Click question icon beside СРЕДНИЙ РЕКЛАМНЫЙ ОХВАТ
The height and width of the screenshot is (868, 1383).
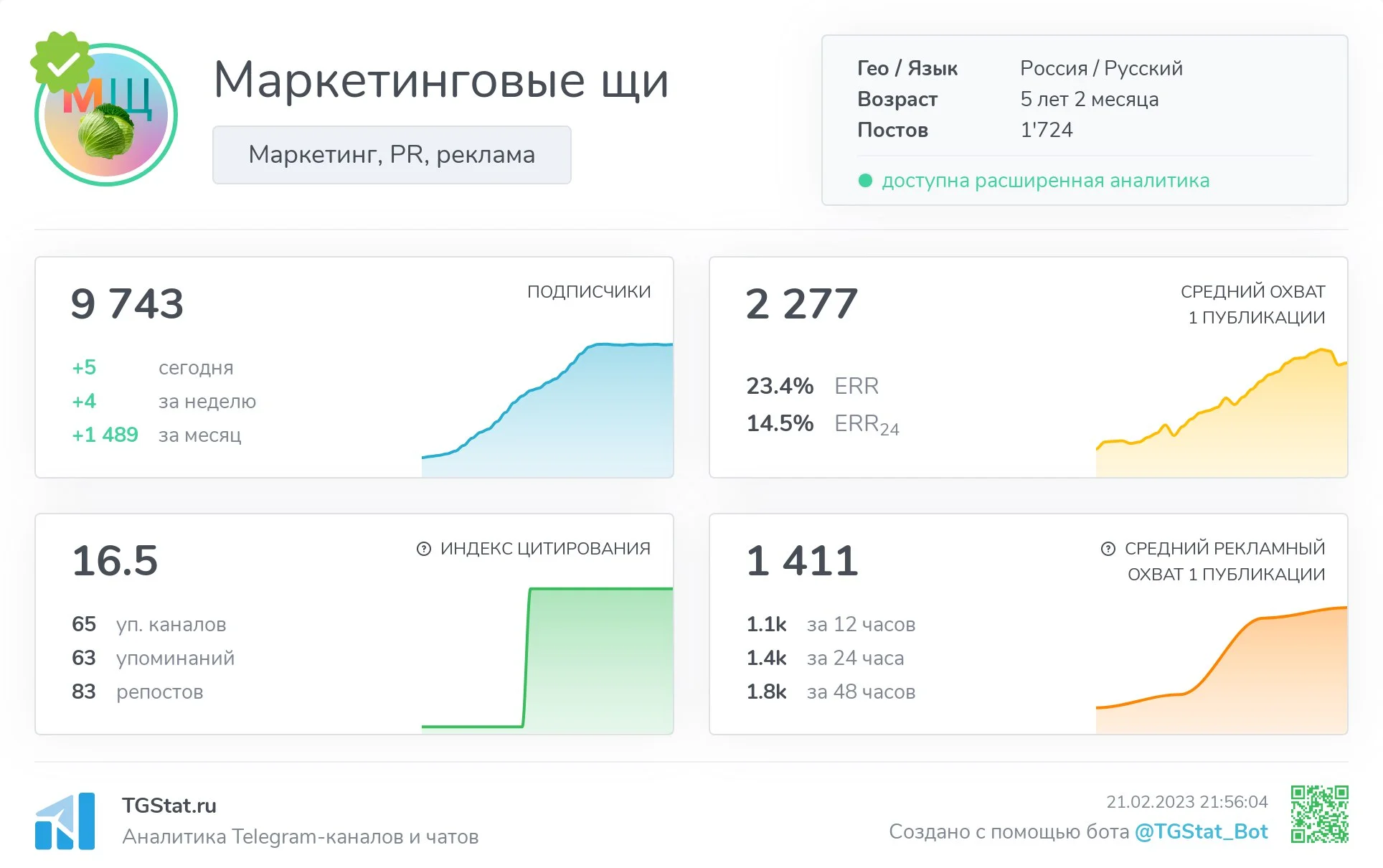[x=1108, y=549]
